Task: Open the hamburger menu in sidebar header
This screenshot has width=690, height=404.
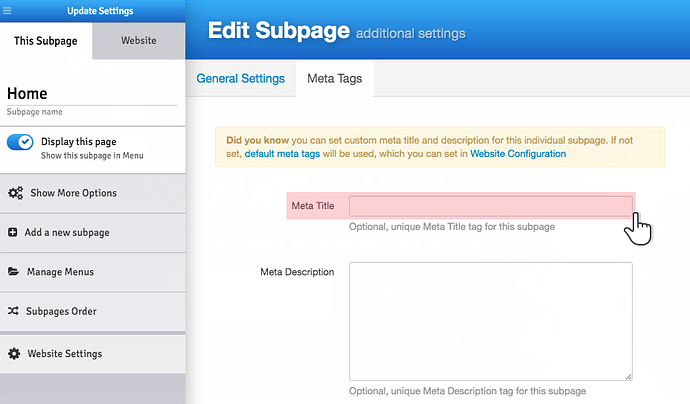Action: click(x=7, y=10)
